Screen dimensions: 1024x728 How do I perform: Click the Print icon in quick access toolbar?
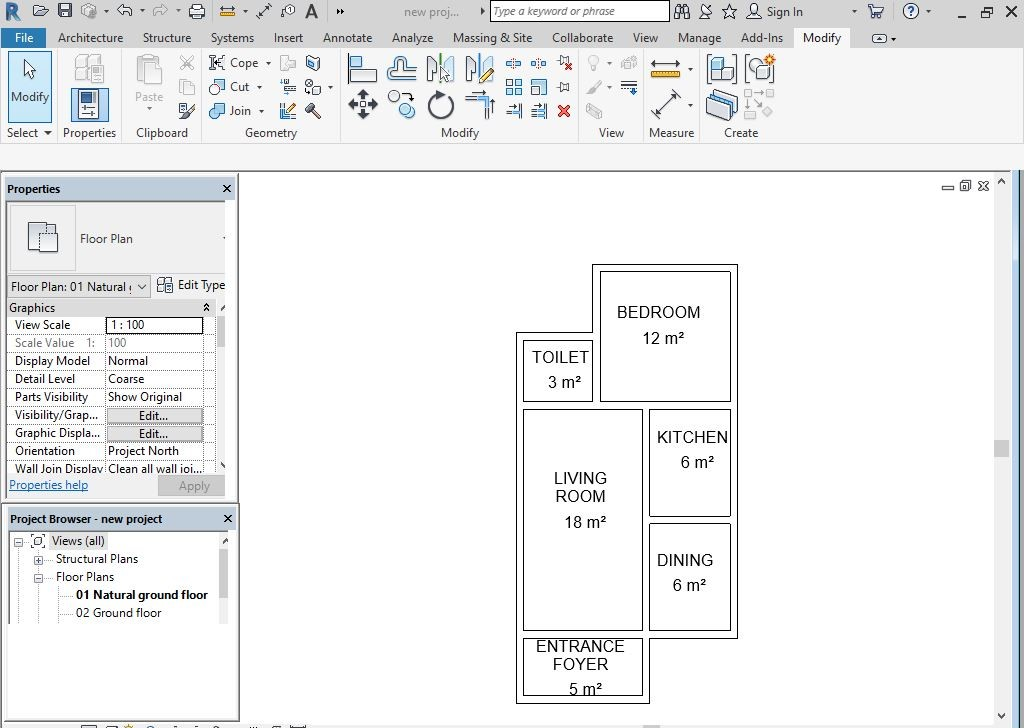(x=196, y=11)
